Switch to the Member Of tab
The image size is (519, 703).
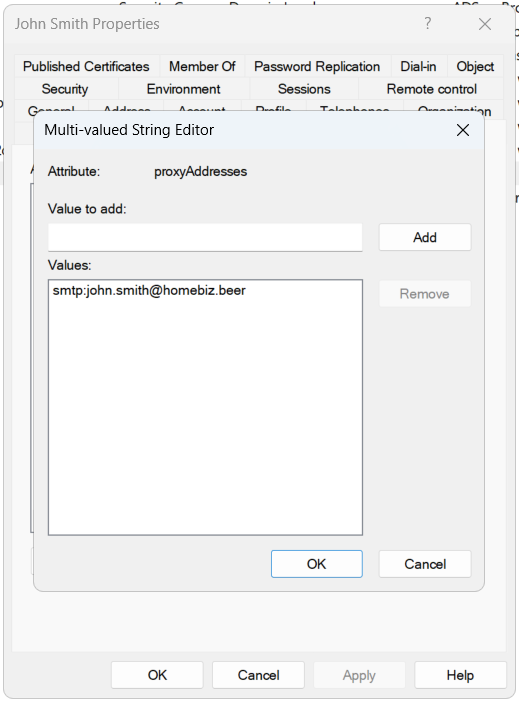coord(202,66)
